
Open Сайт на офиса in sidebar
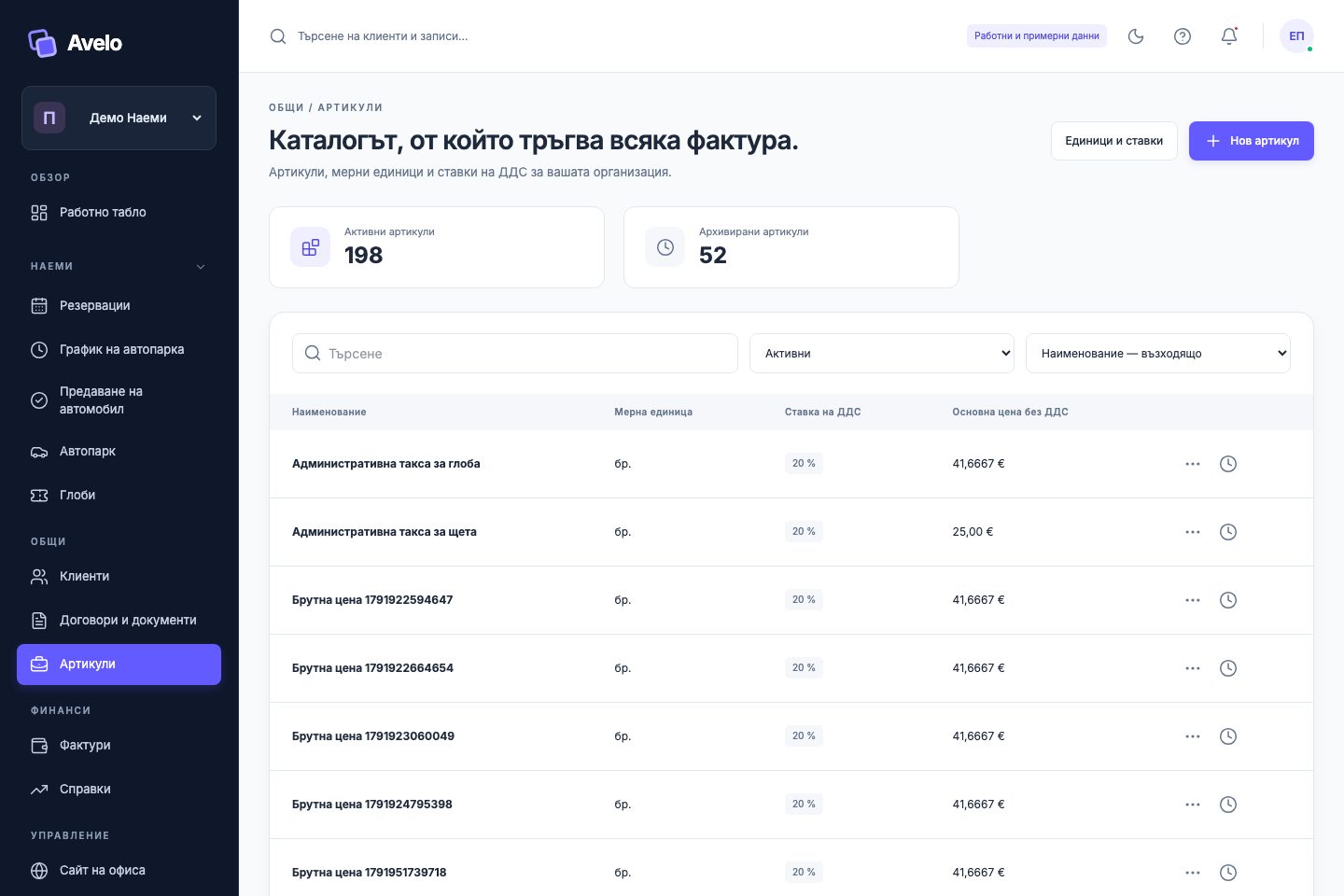[x=119, y=871]
